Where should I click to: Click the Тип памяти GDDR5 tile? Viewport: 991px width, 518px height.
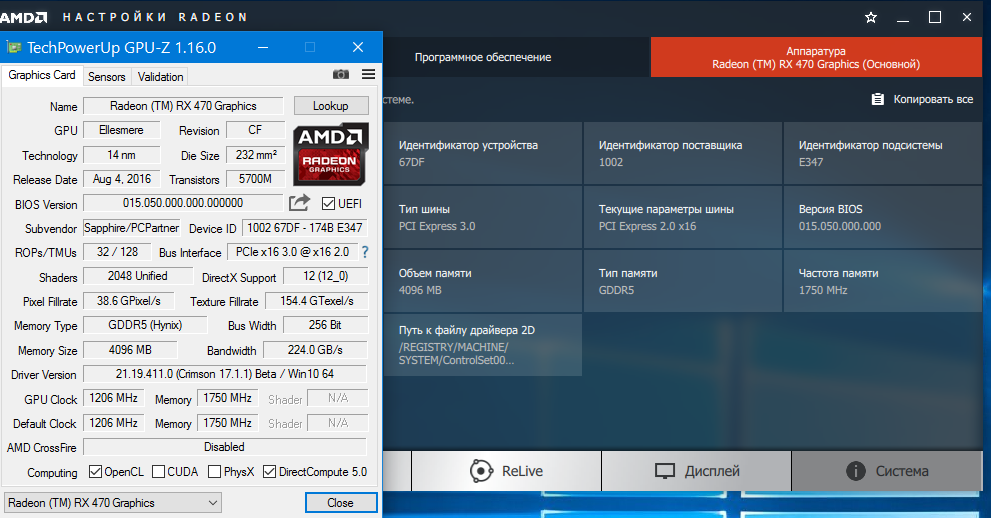click(x=683, y=281)
